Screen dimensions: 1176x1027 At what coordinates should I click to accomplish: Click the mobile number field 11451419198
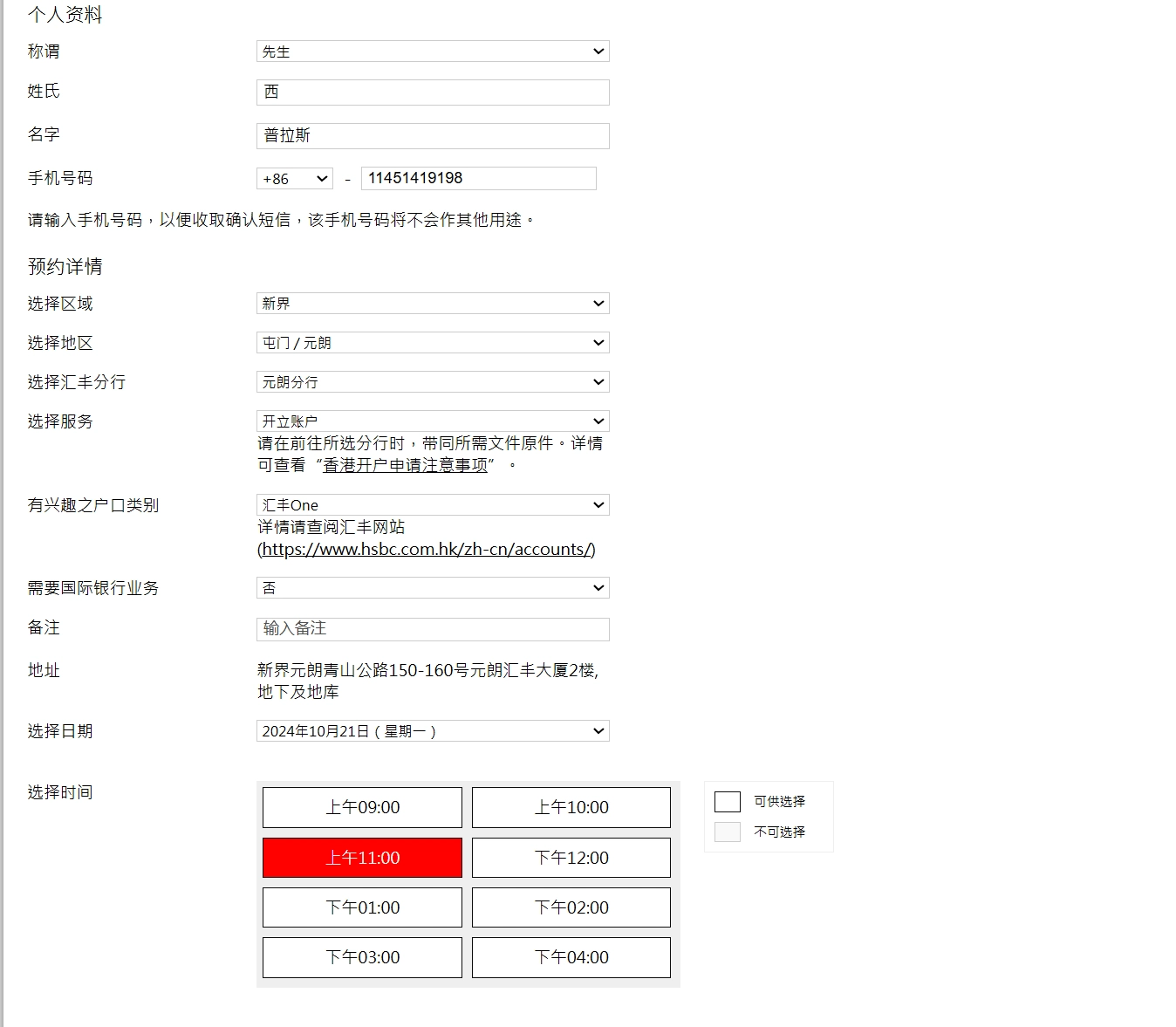[x=478, y=179]
